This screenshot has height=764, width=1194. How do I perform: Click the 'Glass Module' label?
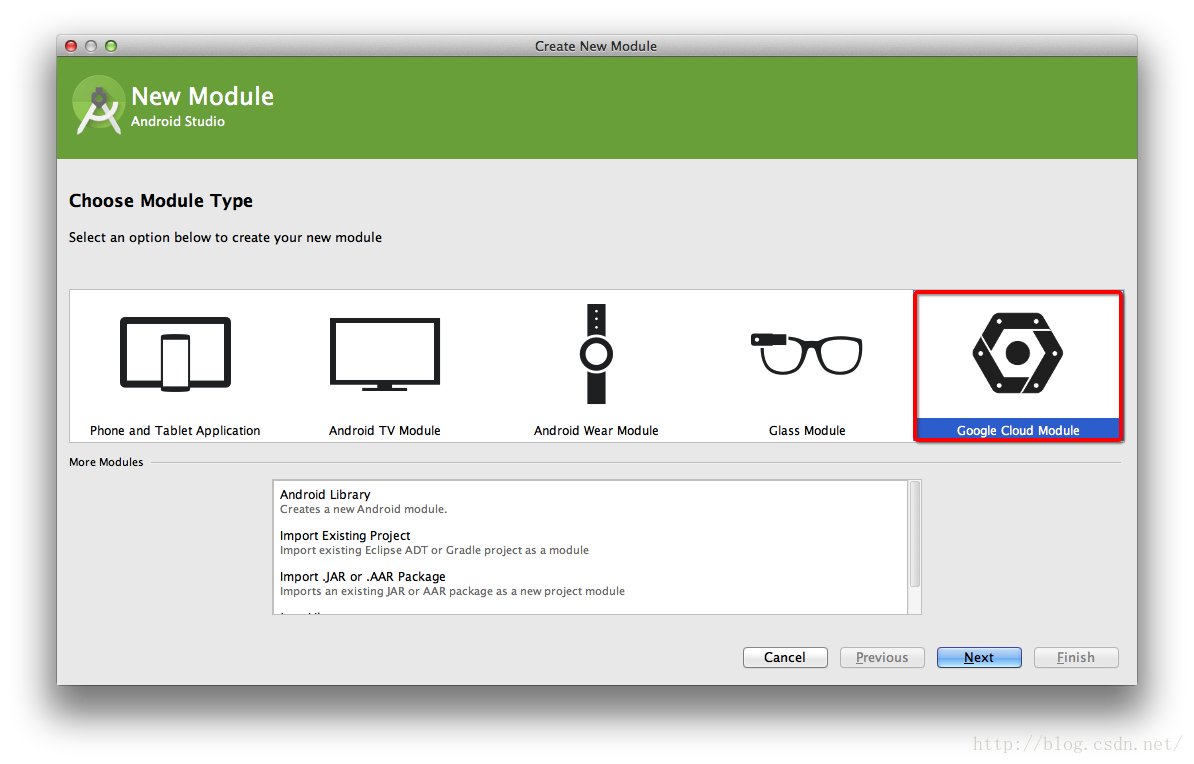[x=807, y=430]
